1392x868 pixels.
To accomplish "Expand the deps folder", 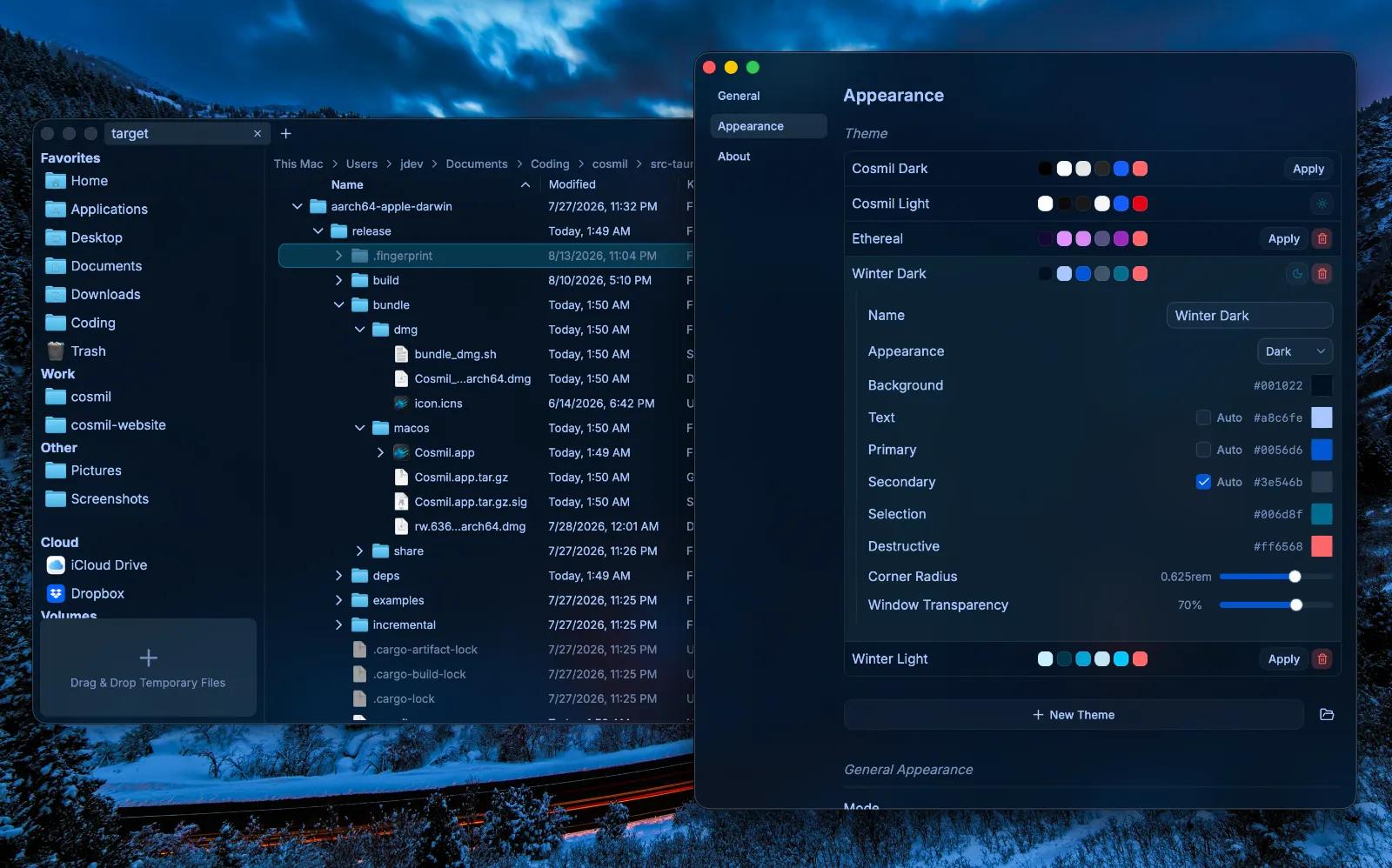I will pyautogui.click(x=338, y=576).
